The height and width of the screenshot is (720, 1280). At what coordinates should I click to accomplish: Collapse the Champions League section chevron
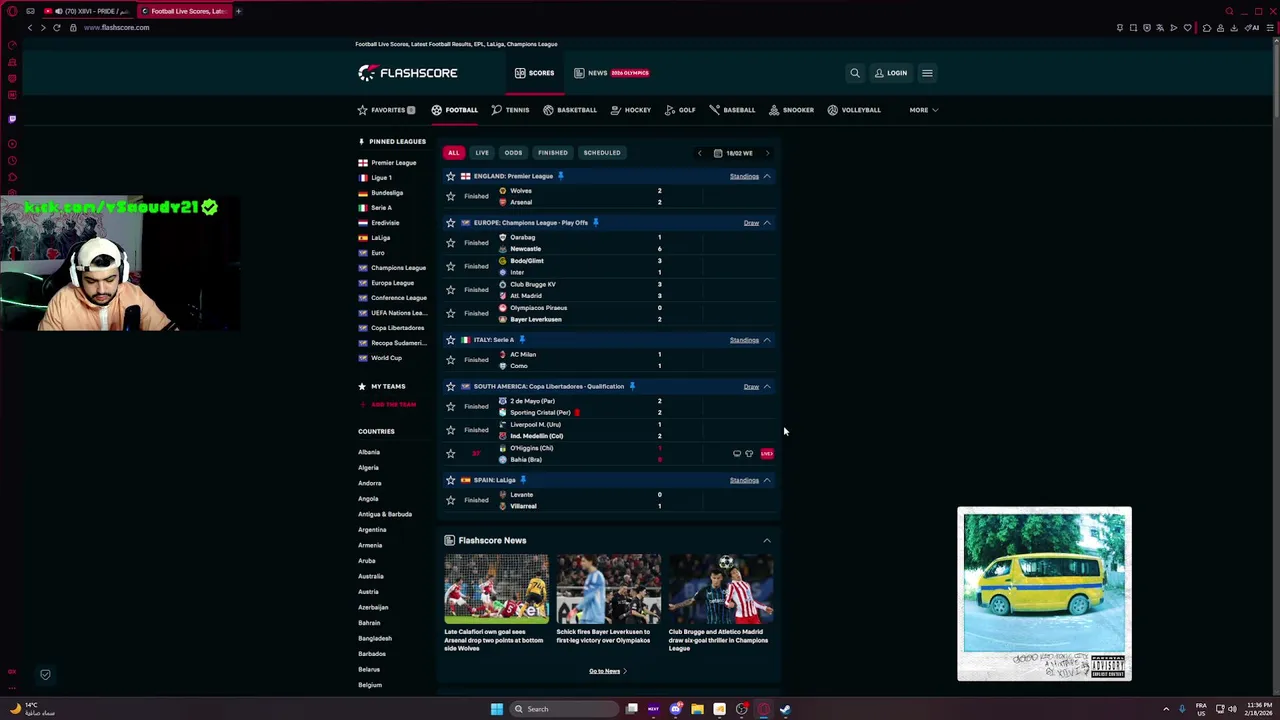(767, 223)
